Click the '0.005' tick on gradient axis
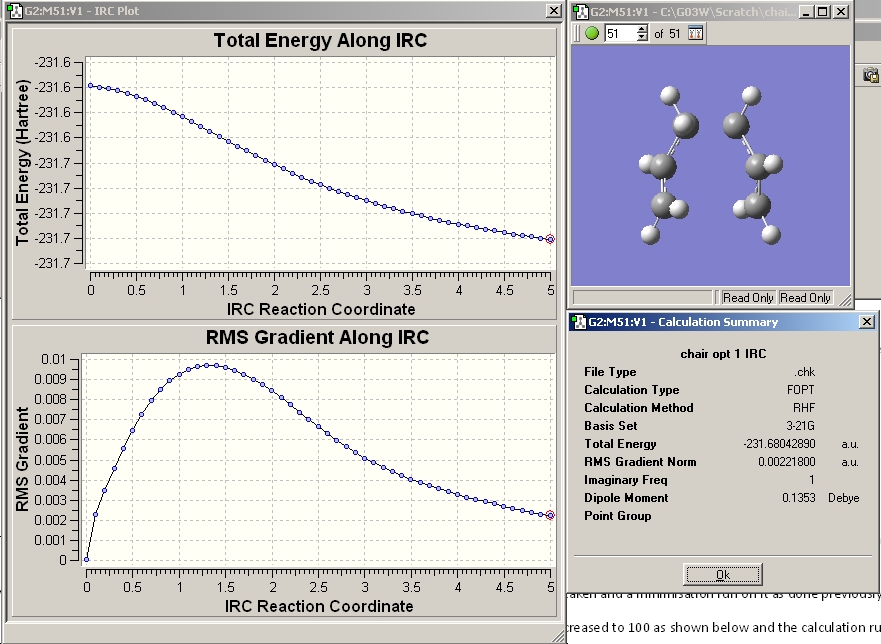This screenshot has height=644, width=881. point(50,460)
